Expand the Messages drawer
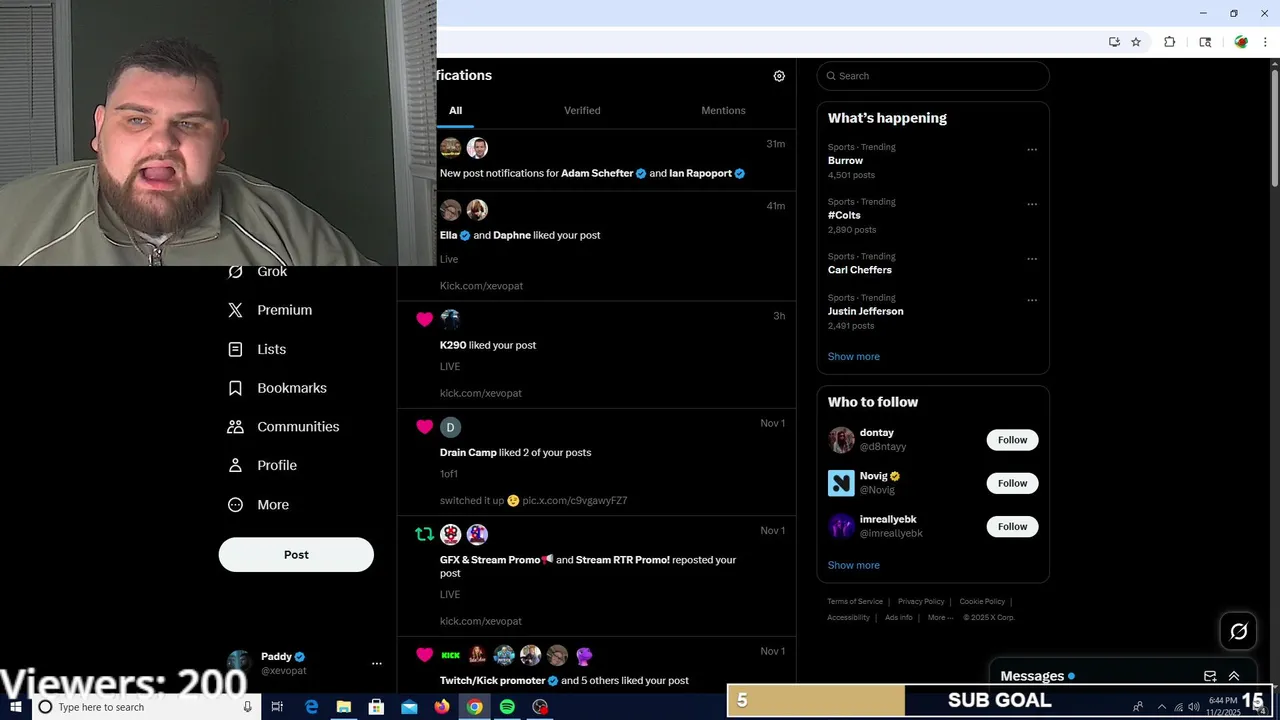1280x720 pixels. tap(1234, 676)
